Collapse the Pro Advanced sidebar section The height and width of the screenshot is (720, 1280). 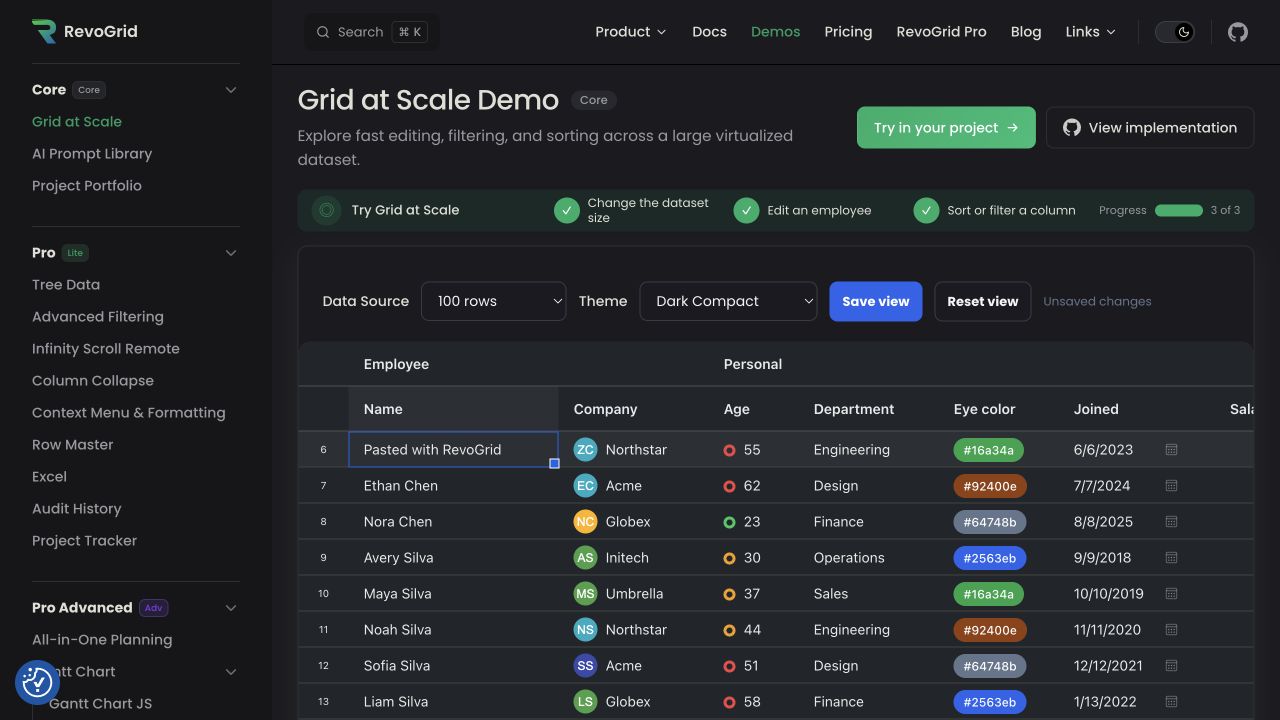231,608
